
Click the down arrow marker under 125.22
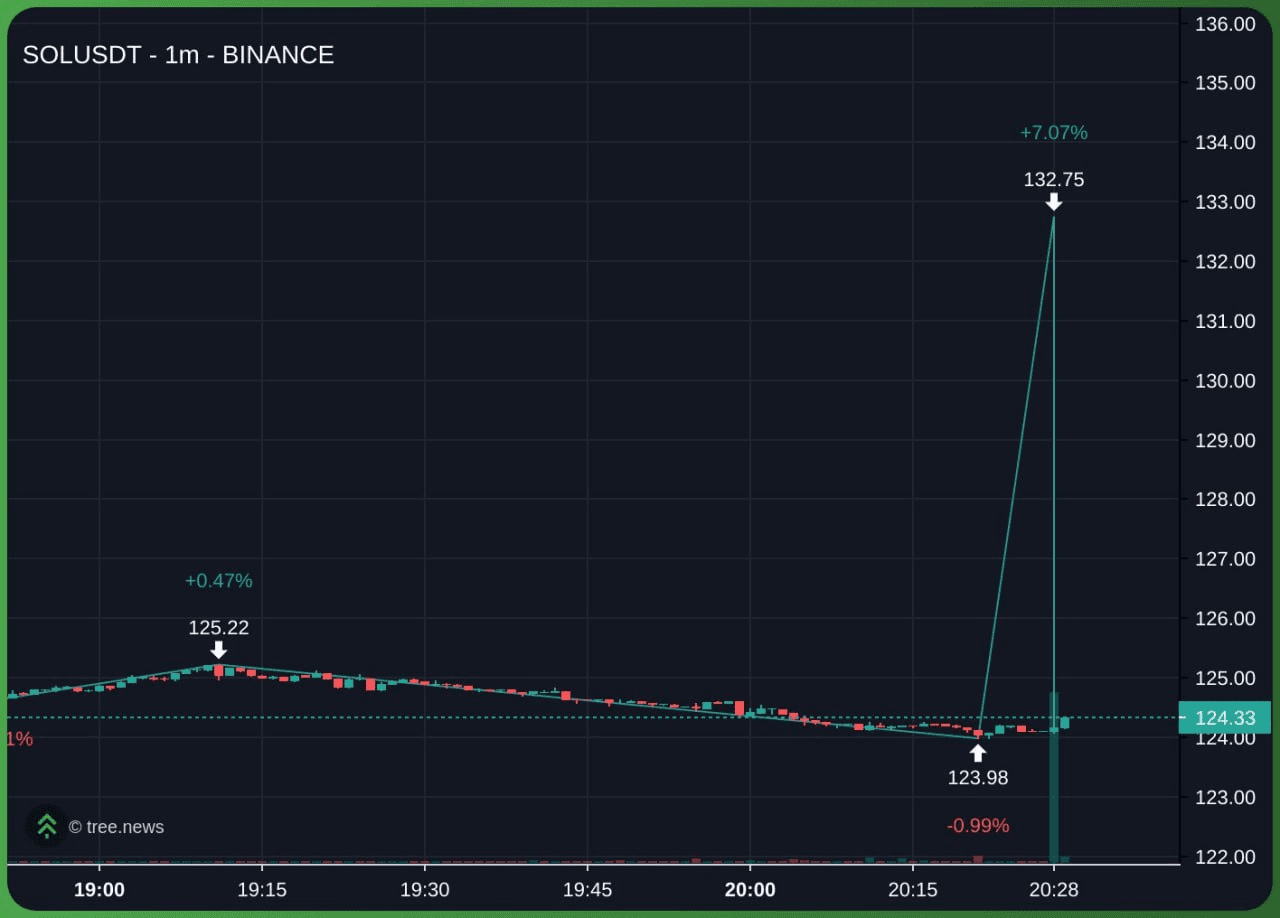click(x=219, y=650)
